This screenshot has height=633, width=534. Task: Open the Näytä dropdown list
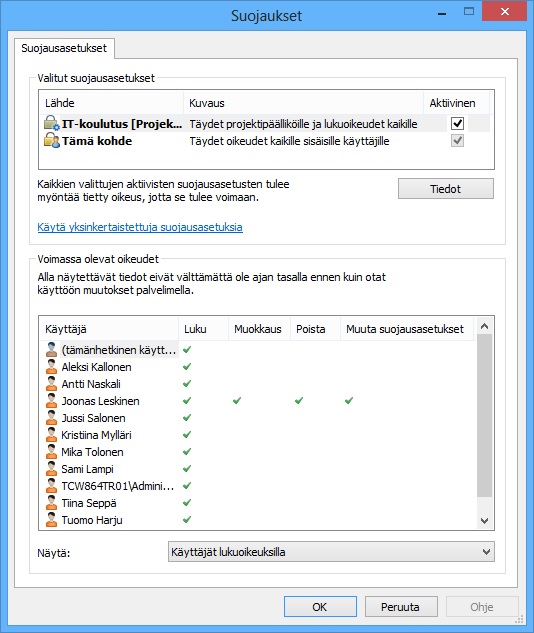point(331,552)
